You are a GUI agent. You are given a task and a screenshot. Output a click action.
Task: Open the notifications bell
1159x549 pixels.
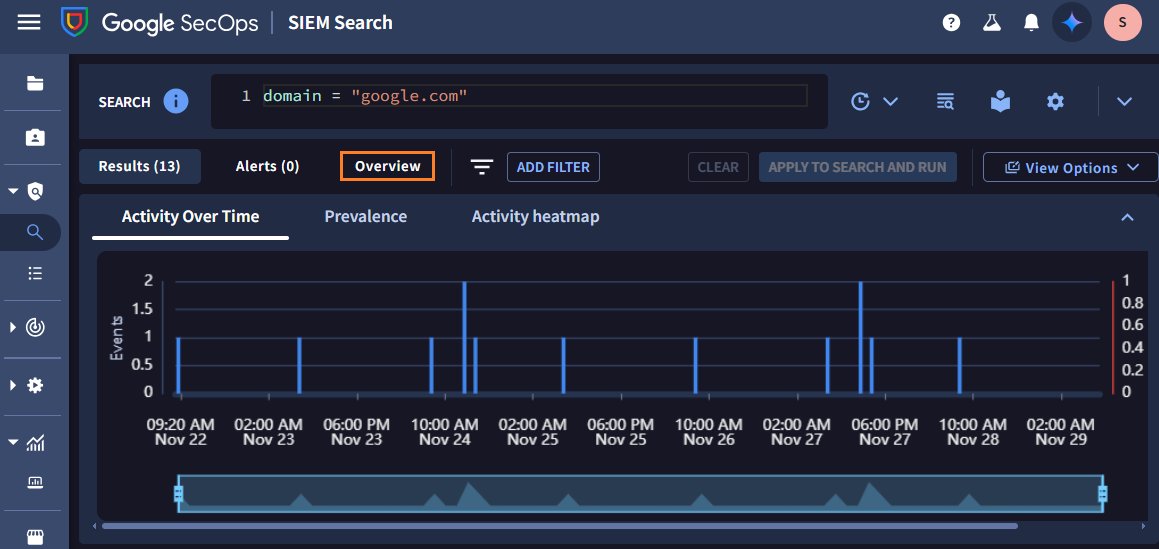point(1032,22)
